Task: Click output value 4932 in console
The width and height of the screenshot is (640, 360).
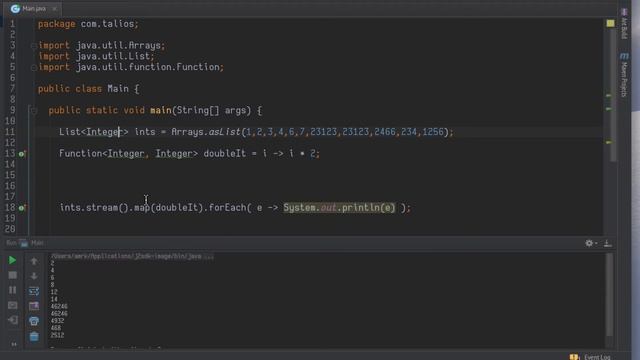Action: click(x=57, y=321)
